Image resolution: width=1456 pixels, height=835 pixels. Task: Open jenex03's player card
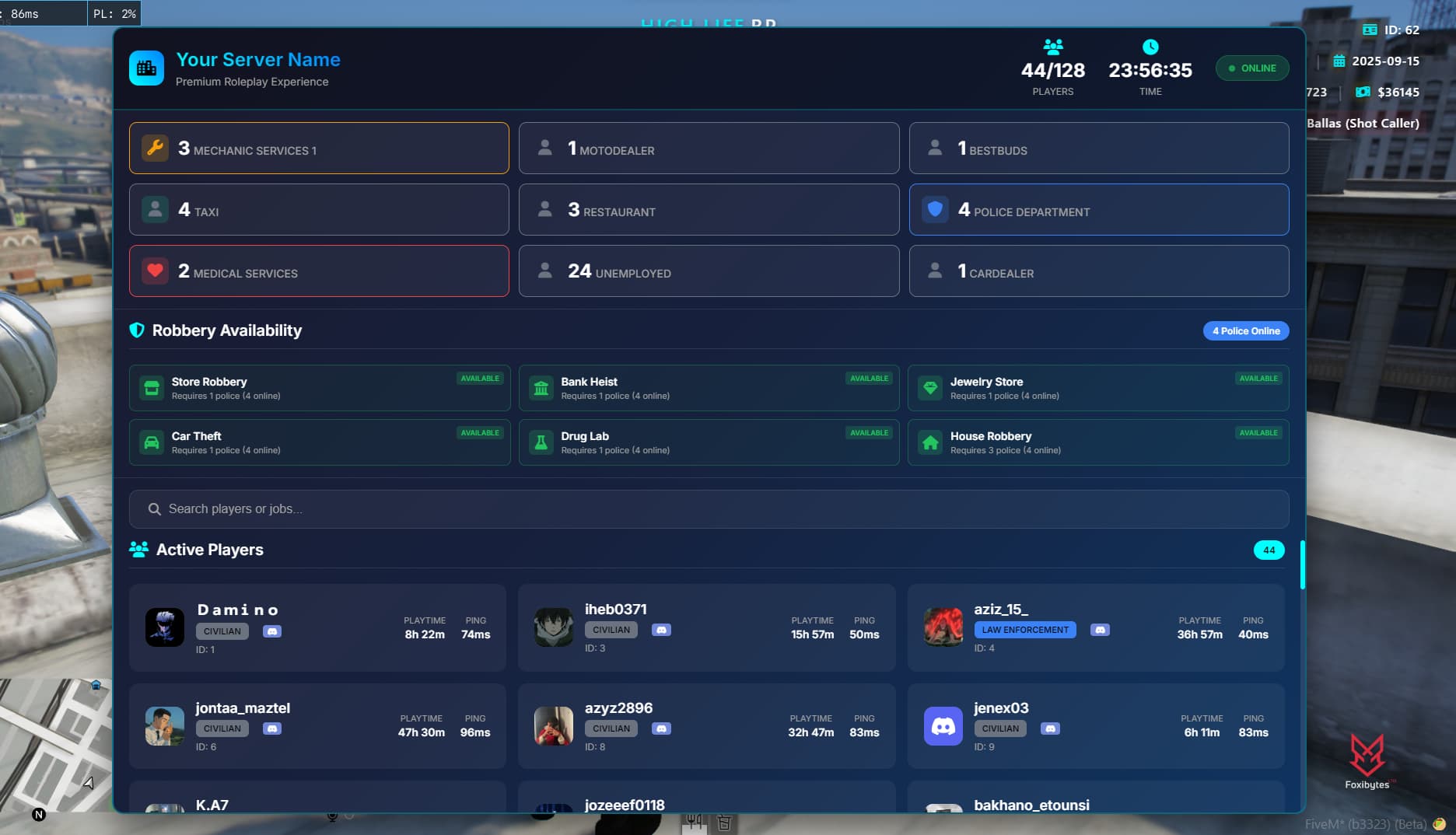(1095, 725)
